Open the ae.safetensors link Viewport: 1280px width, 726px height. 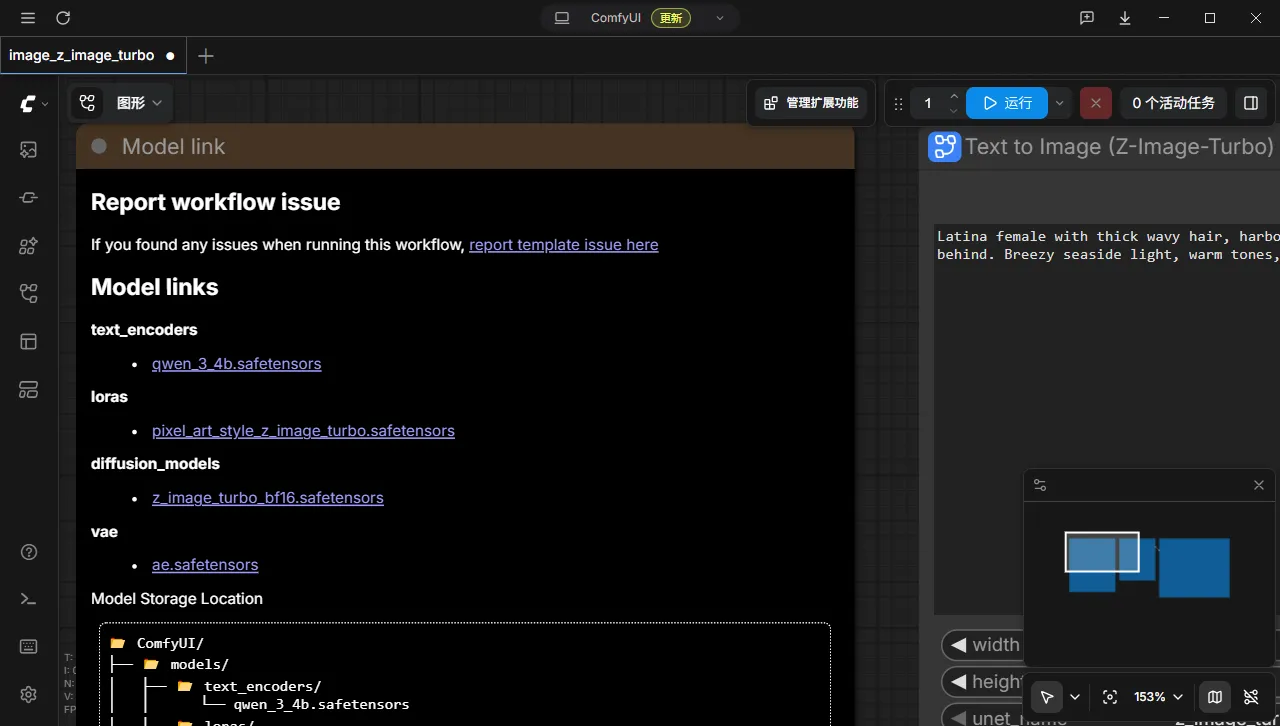[205, 565]
